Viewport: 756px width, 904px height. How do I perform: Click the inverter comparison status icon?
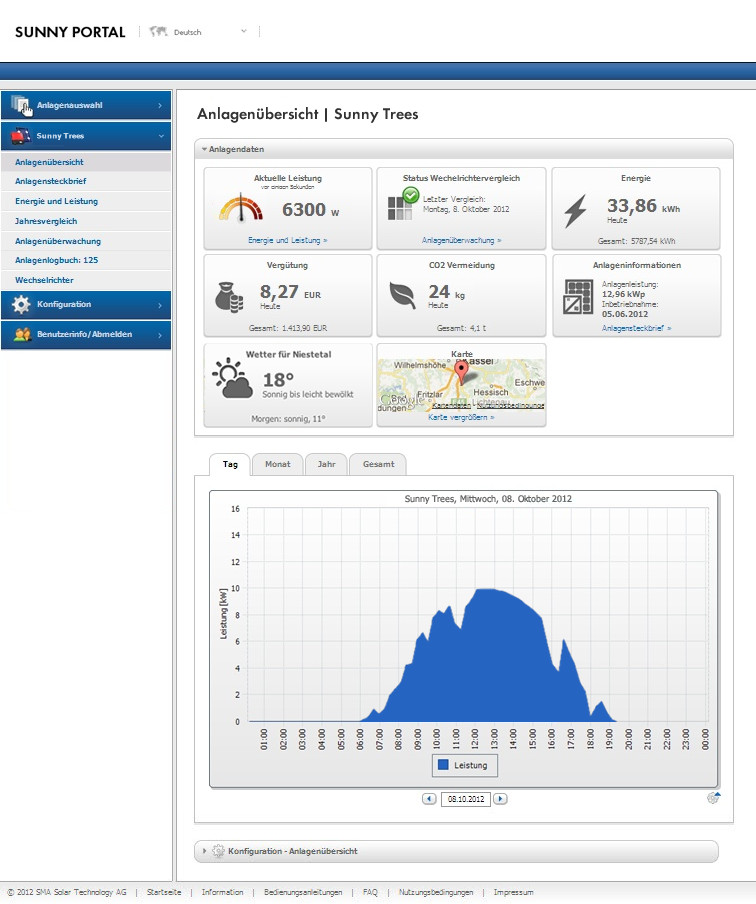point(403,204)
